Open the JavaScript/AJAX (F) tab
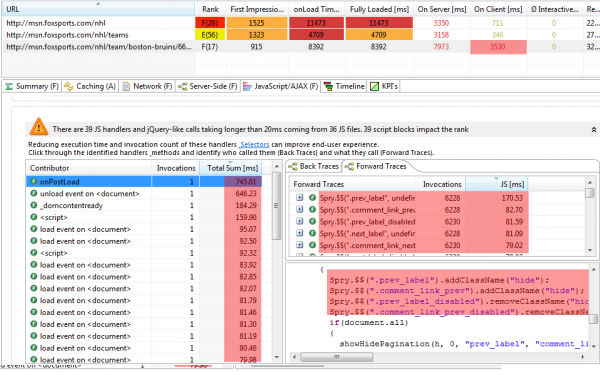Image resolution: width=600 pixels, height=375 pixels. tap(280, 86)
